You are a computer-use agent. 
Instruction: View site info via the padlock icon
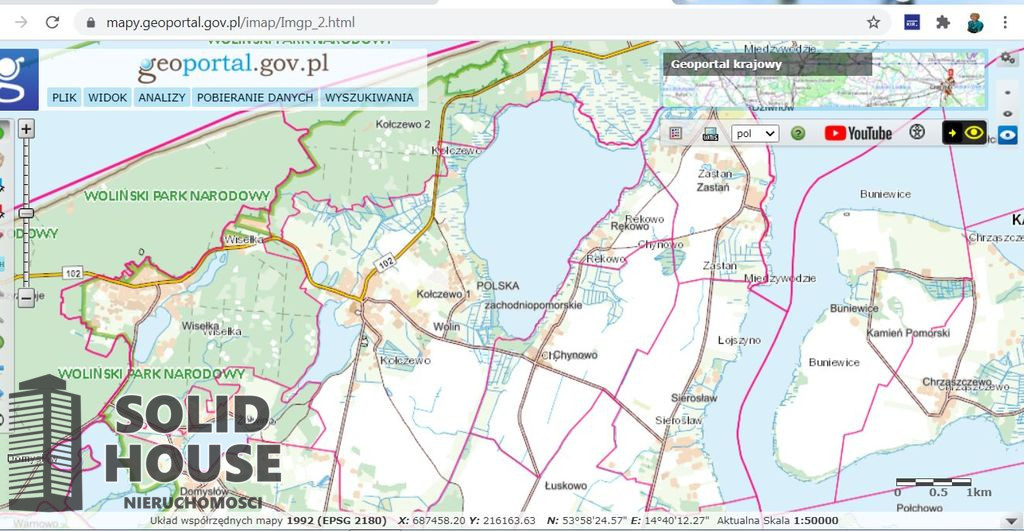[91, 22]
